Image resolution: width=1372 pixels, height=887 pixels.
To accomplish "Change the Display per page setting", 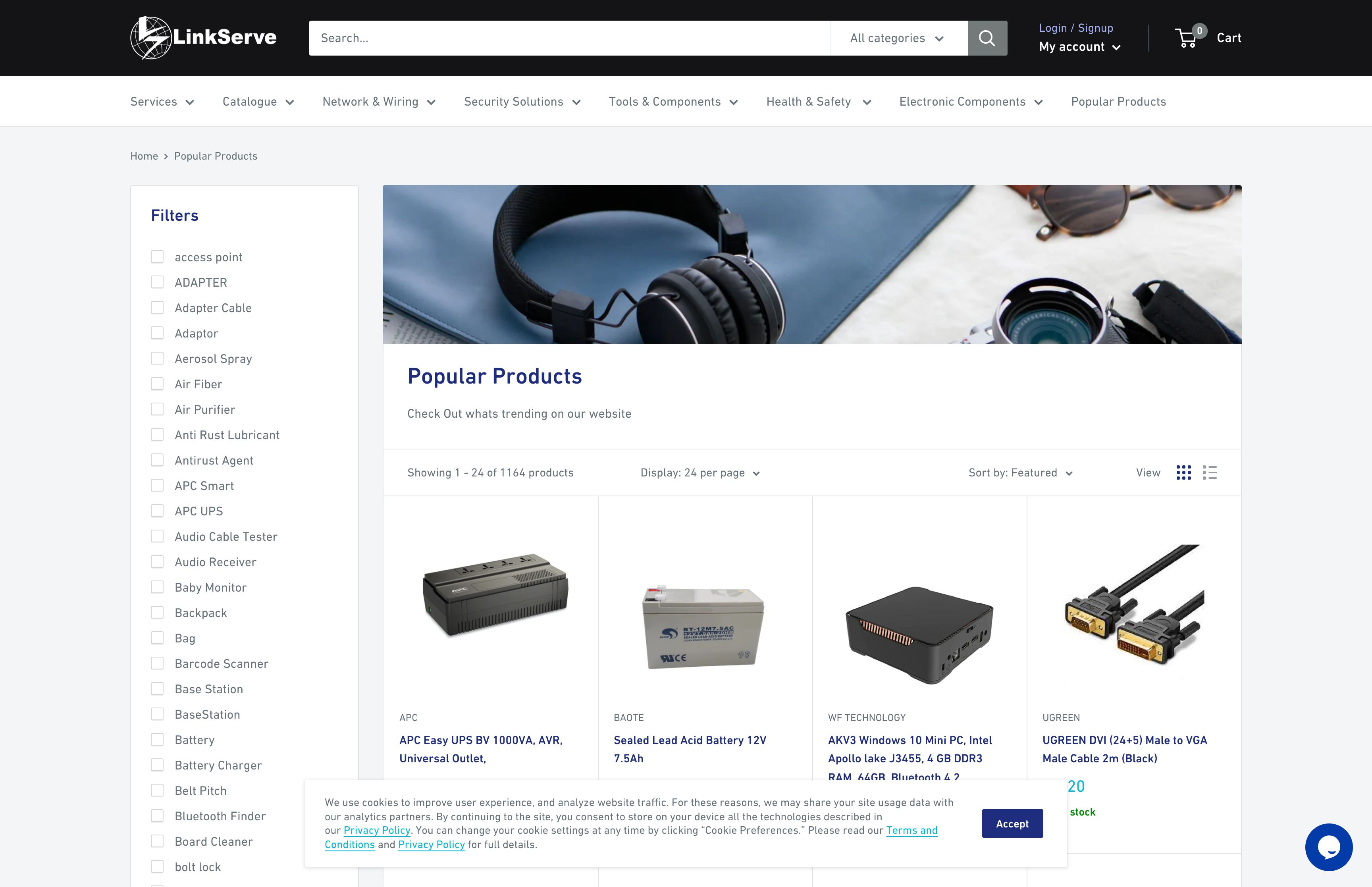I will pyautogui.click(x=700, y=472).
